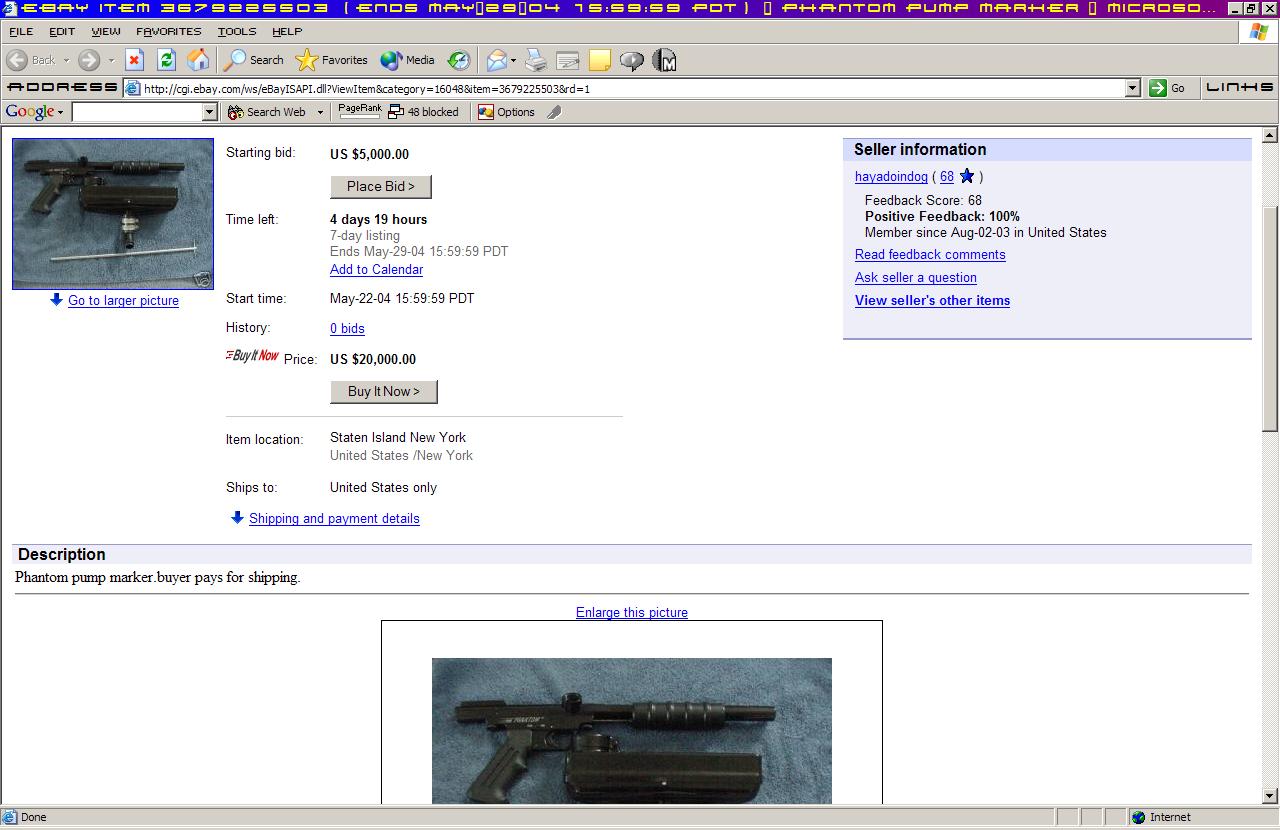Click the Enlarge this picture link
The height and width of the screenshot is (830, 1280).
[632, 612]
